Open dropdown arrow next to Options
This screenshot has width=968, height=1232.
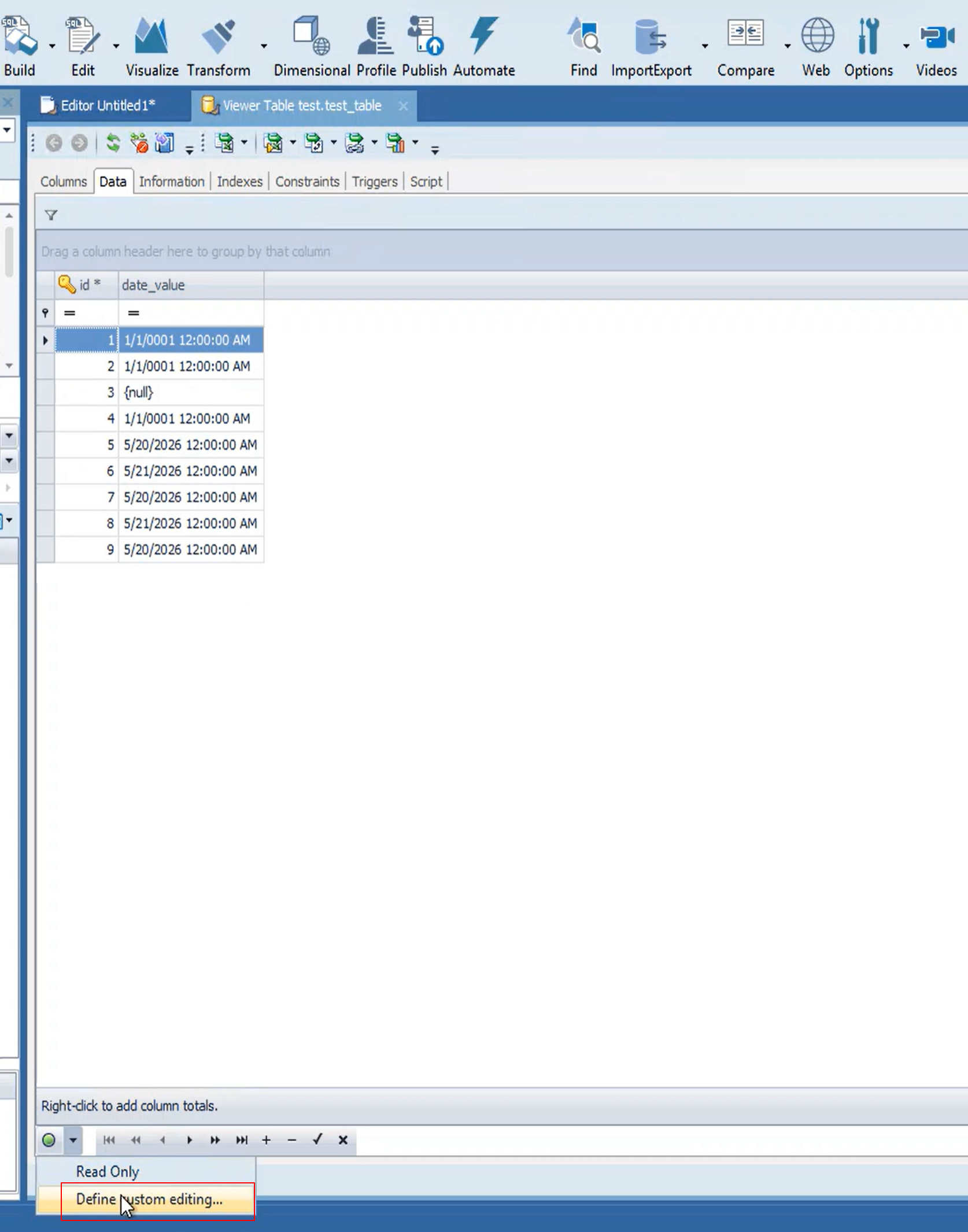click(906, 46)
